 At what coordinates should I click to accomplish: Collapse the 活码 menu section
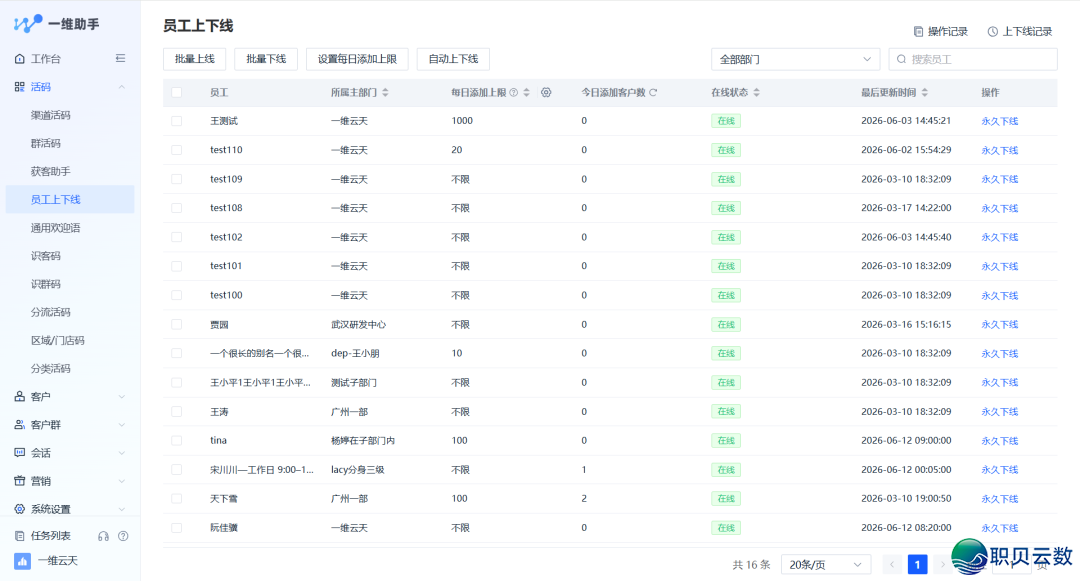(x=122, y=87)
